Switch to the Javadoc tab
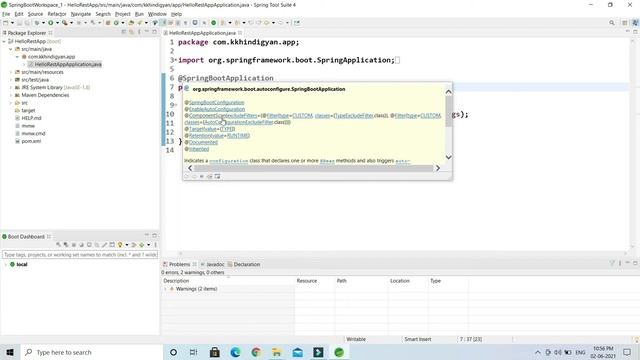The image size is (640, 360). (x=212, y=264)
